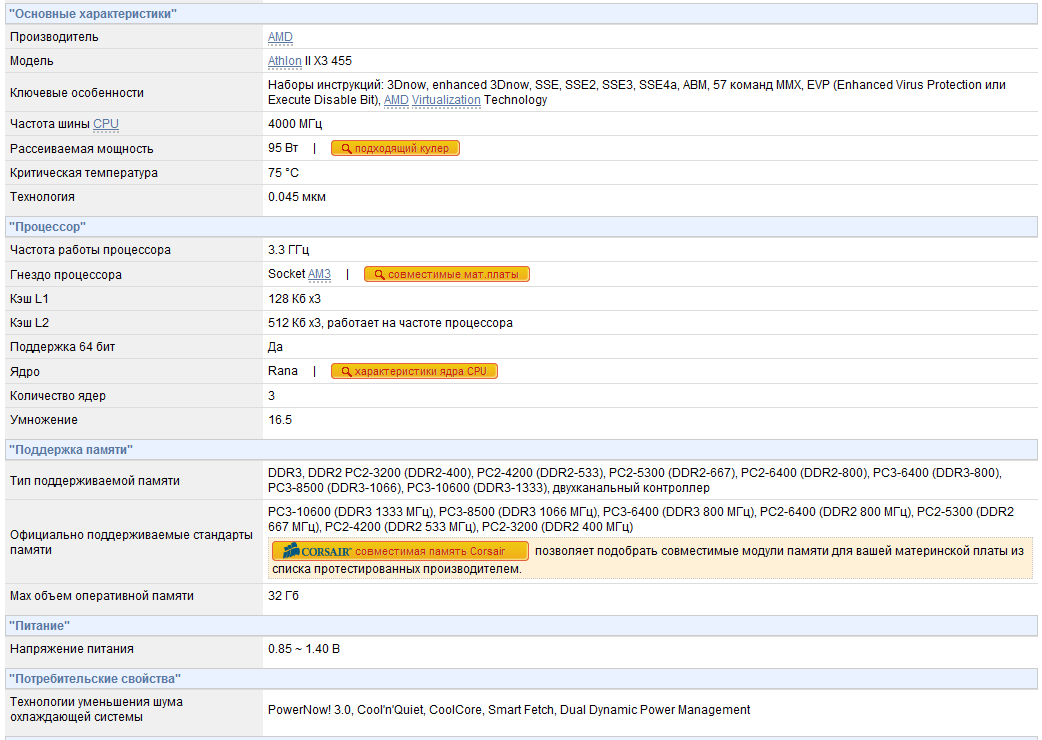Image resolution: width=1042 pixels, height=740 pixels.
Task: Select the 64-bit support value Да
Action: coord(275,347)
